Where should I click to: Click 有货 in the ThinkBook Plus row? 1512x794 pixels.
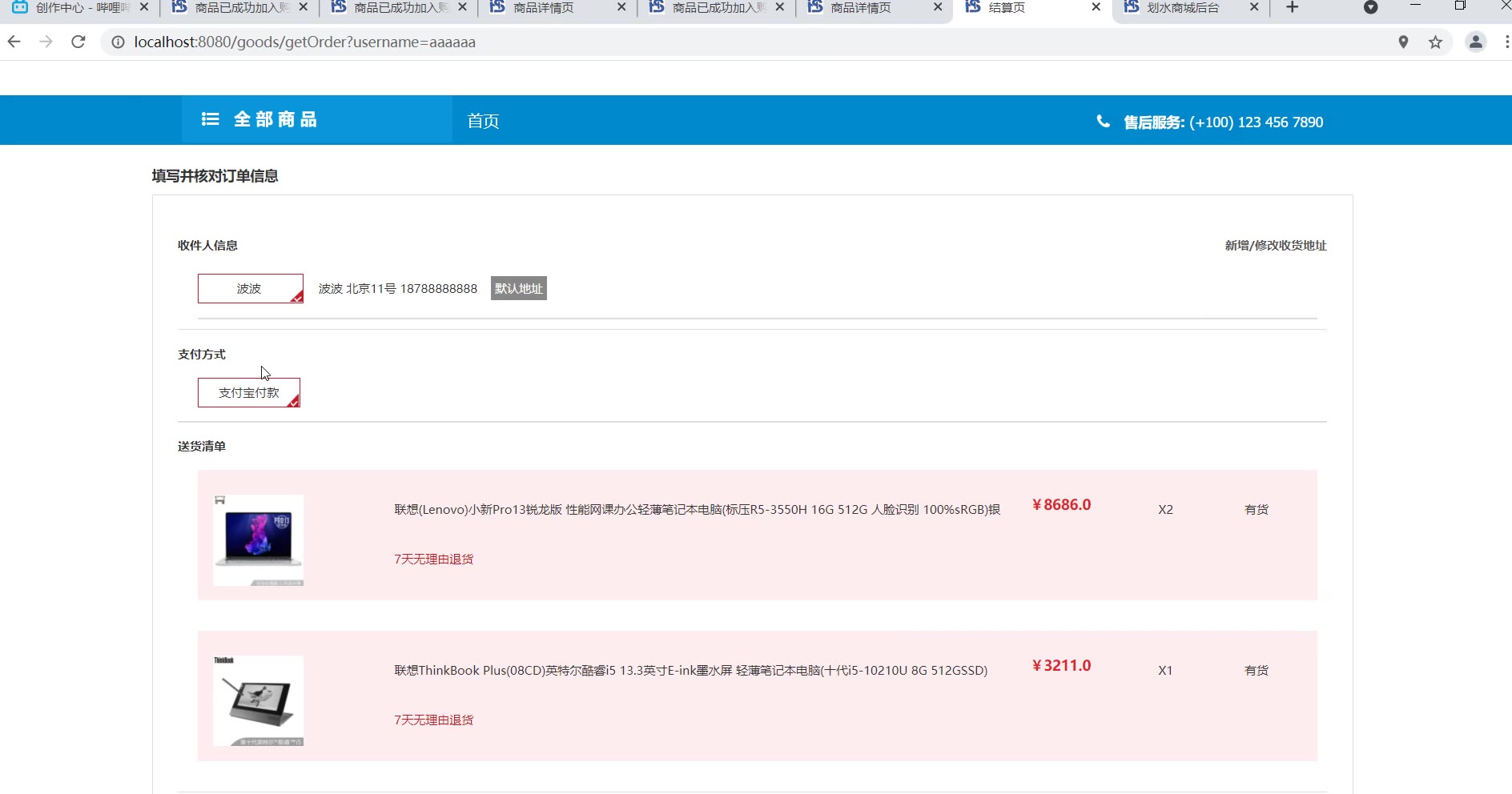(1257, 670)
